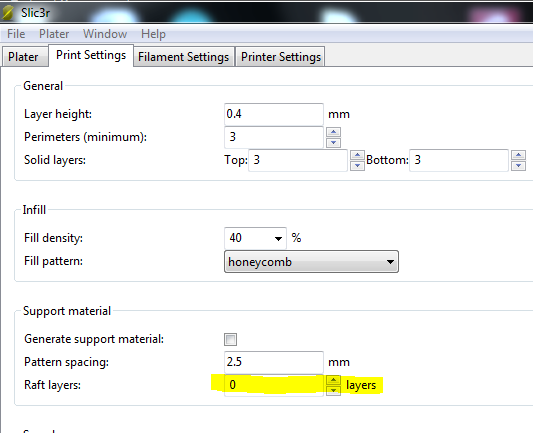Screen dimensions: 533x433
Task: Increase Top solid layers with up arrow
Action: (357, 155)
